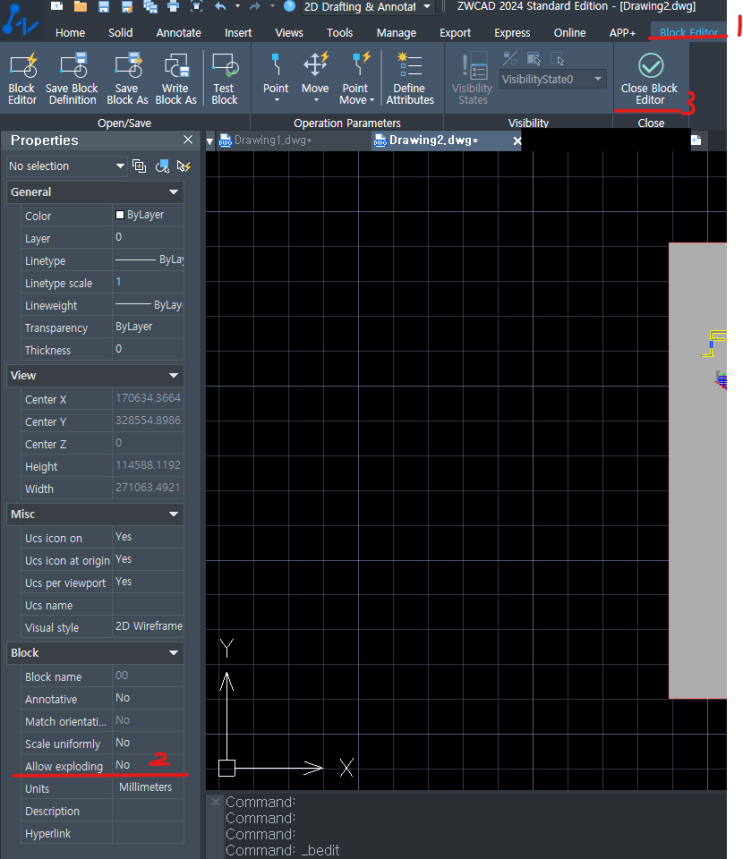Click the Ucs icon on Yes value
This screenshot has height=859, width=743.
(x=148, y=537)
